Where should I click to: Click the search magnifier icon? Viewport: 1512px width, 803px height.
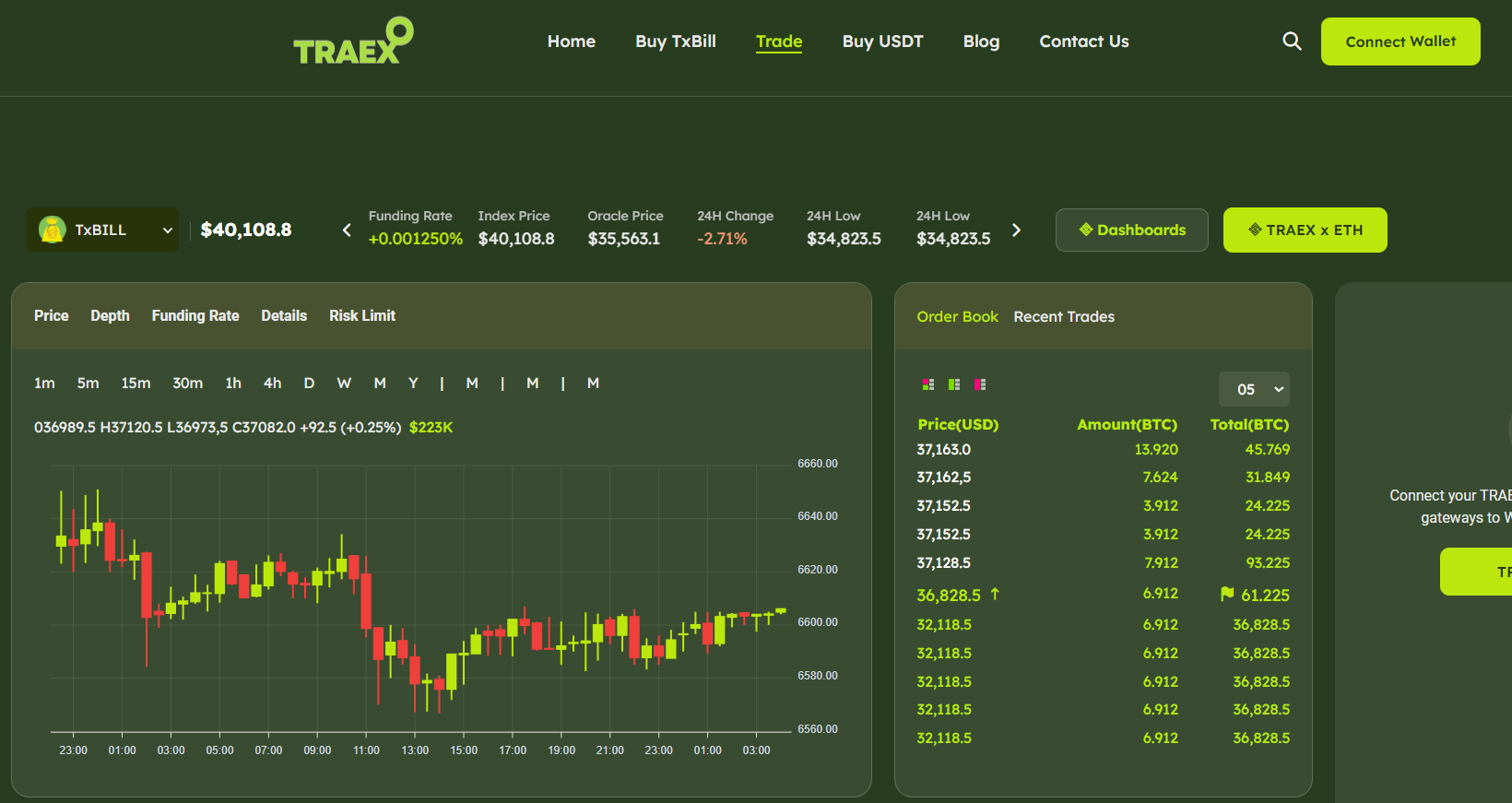click(x=1292, y=41)
